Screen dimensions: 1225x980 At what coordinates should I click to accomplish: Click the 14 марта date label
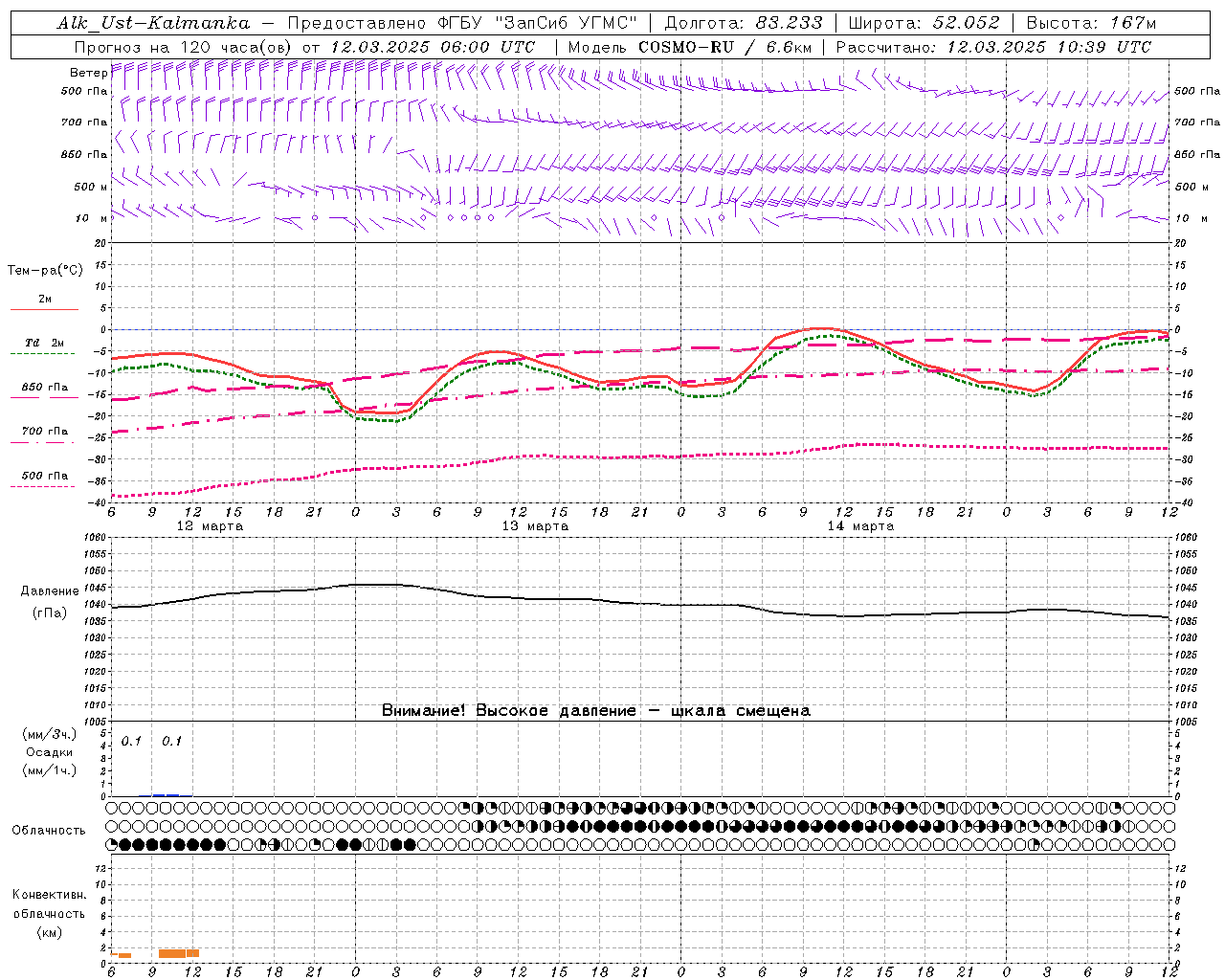click(x=860, y=526)
